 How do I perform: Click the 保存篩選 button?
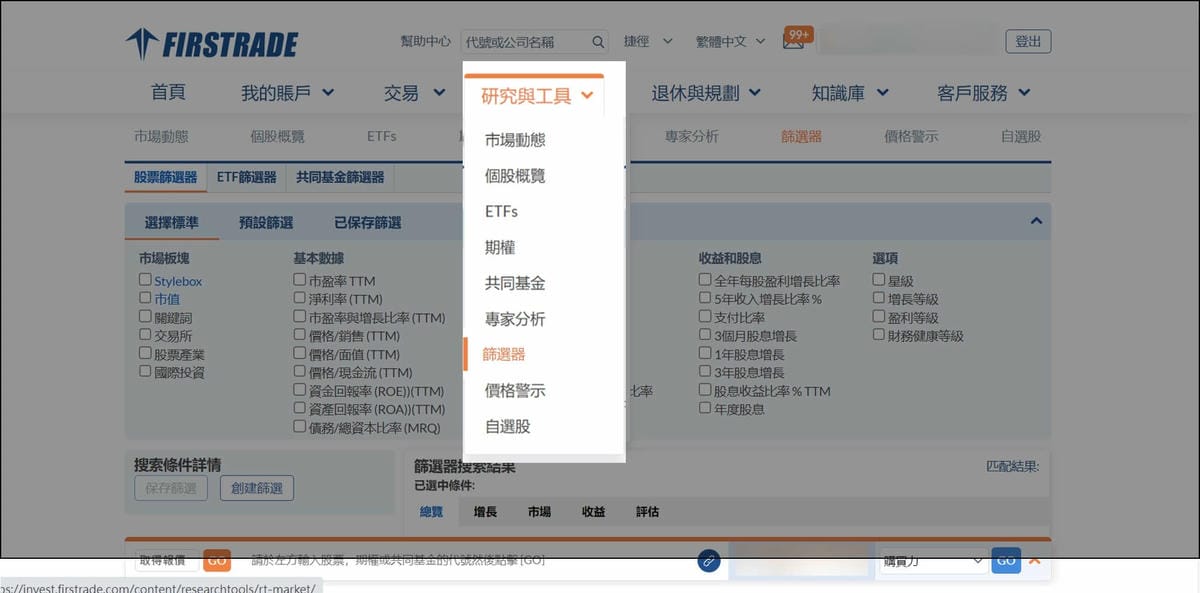tap(172, 488)
